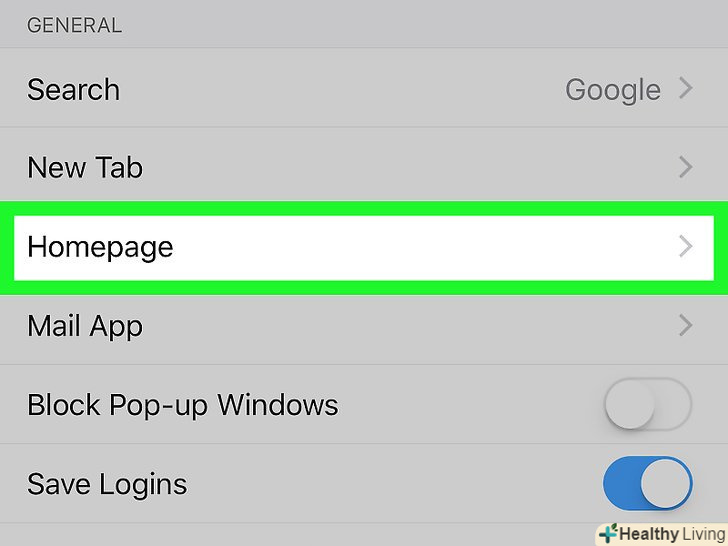
Task: Turn off the Save Logins switch
Action: (x=647, y=484)
